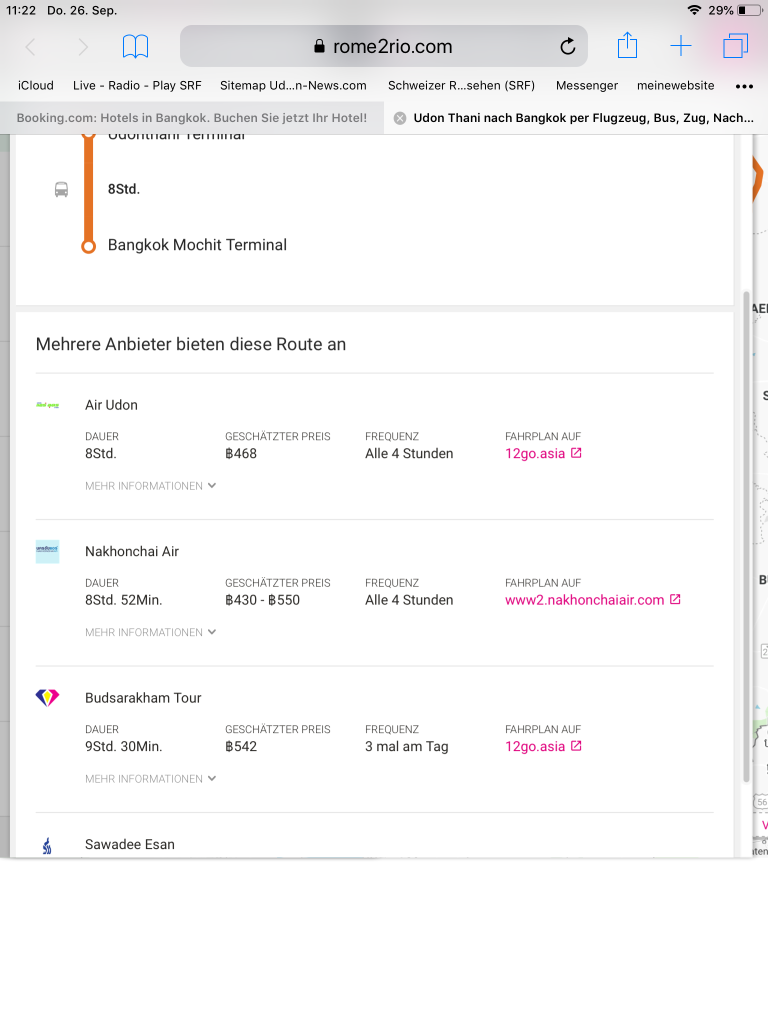Switch to the Booking.com Hotels in Bangkok tab
This screenshot has height=1024, width=768.
192,118
